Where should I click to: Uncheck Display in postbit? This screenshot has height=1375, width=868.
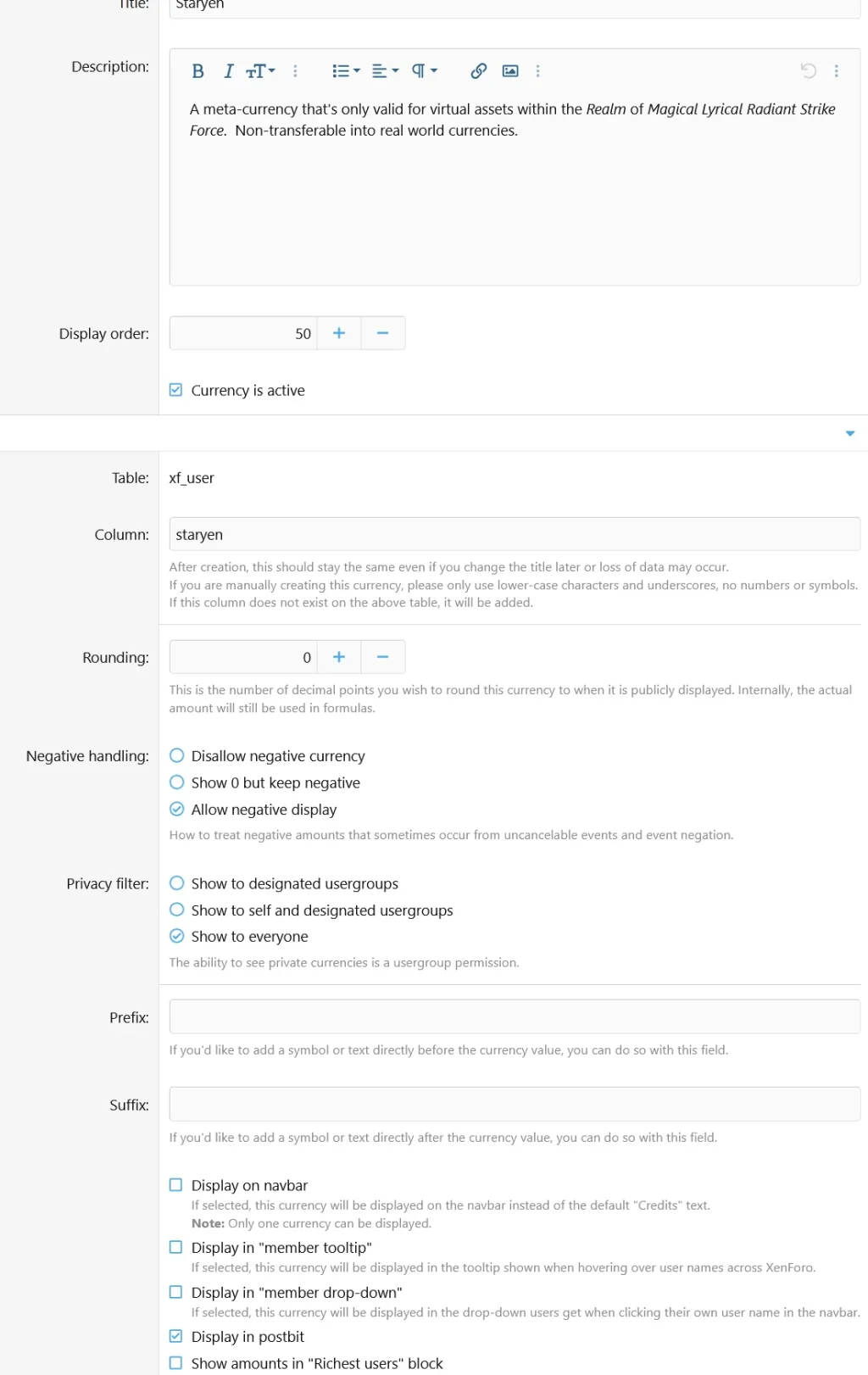tap(175, 1336)
